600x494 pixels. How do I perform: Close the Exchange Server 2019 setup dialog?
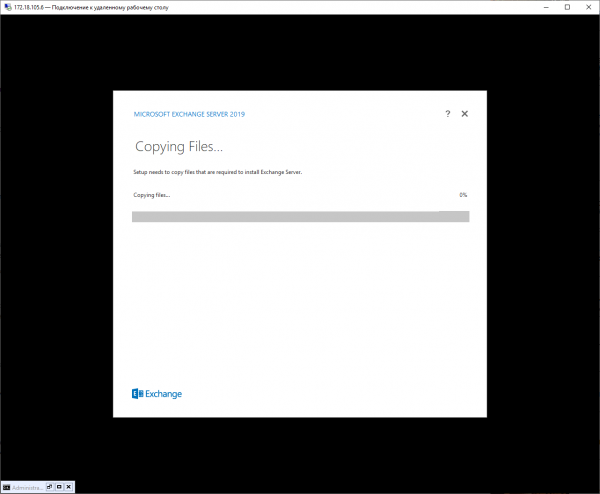tap(465, 114)
